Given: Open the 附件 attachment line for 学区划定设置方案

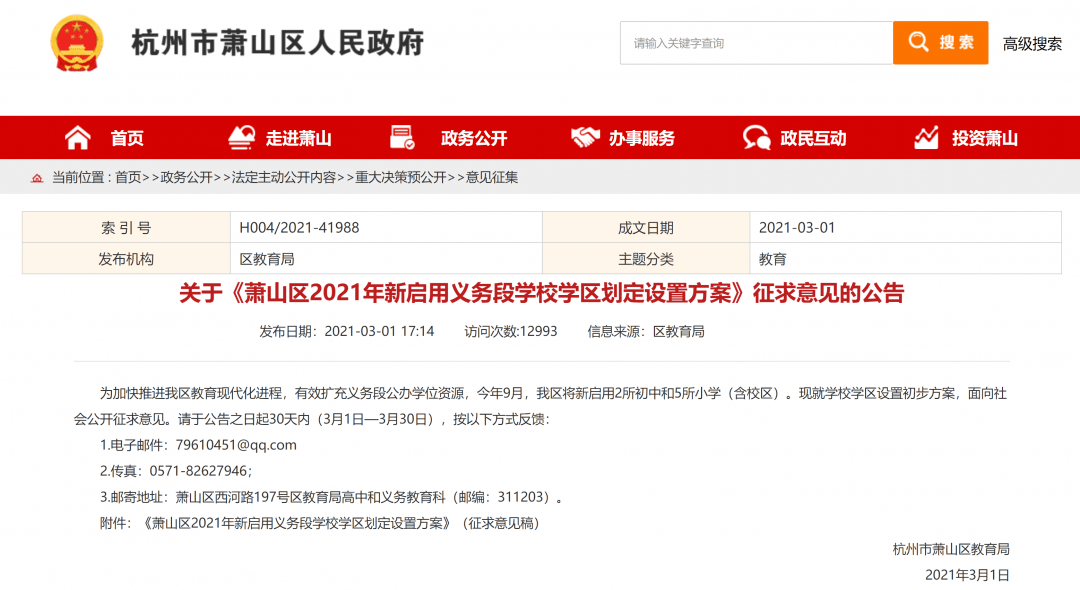Looking at the screenshot, I should click(320, 523).
